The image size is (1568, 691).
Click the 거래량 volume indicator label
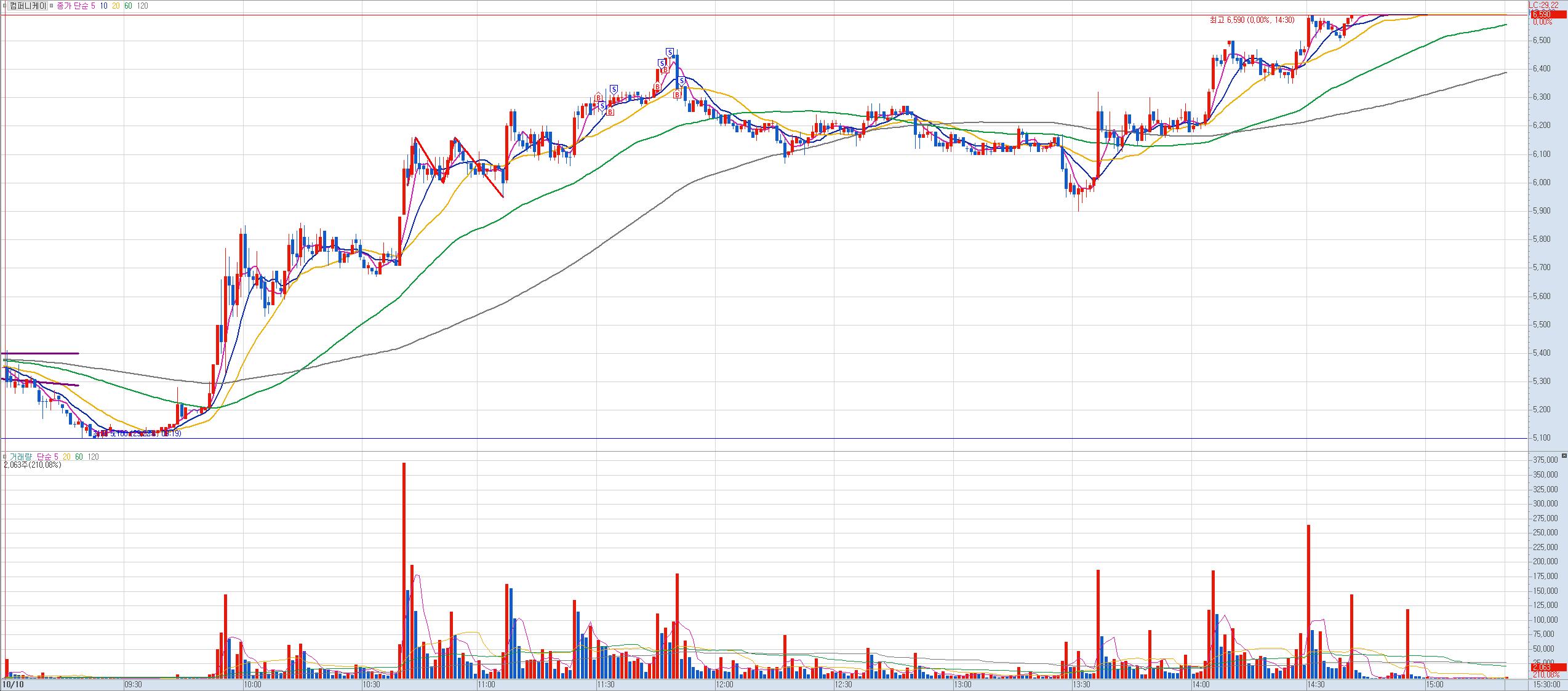20,457
